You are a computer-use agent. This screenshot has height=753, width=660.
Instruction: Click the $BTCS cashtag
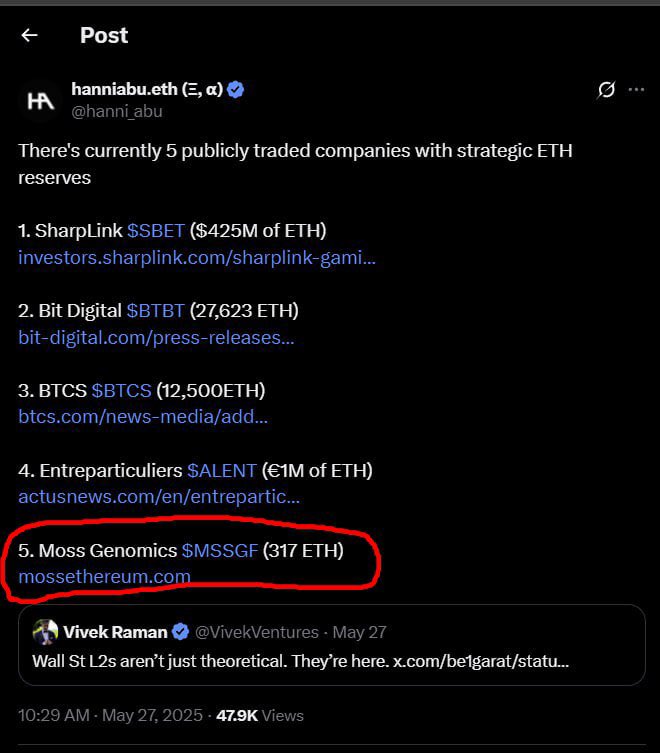click(x=122, y=391)
